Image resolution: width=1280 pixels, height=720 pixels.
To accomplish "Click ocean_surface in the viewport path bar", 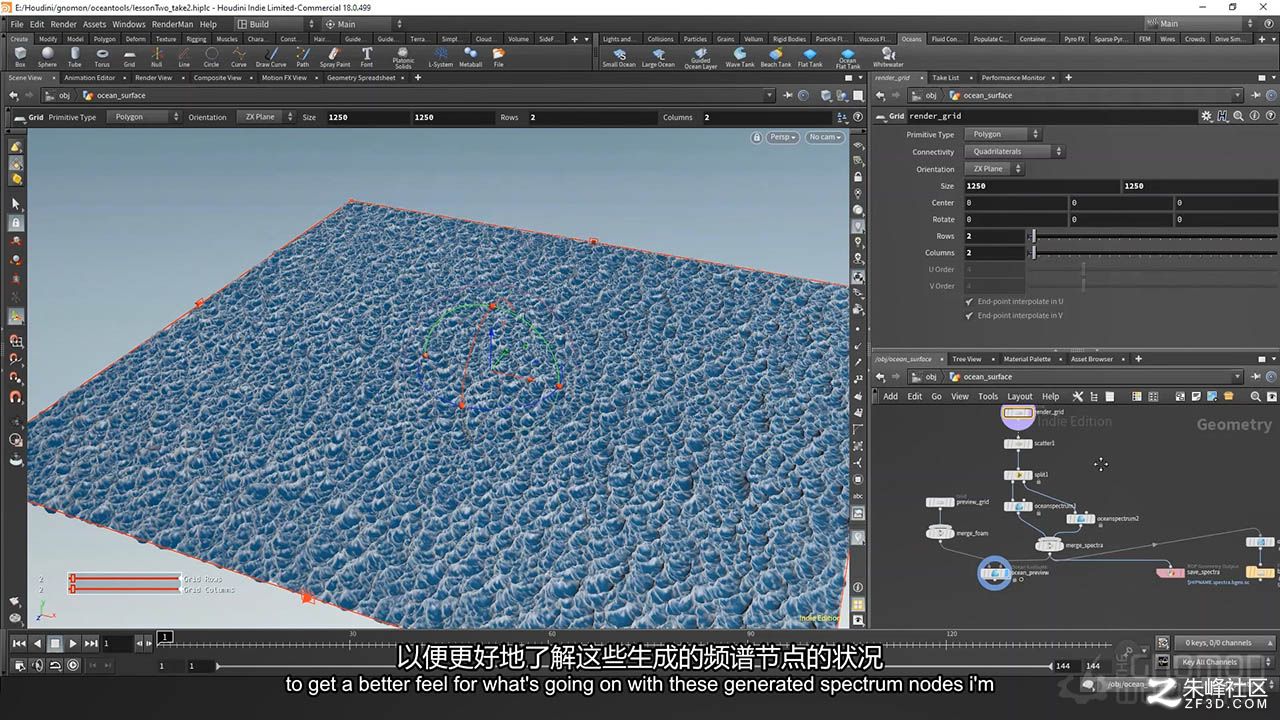I will pyautogui.click(x=121, y=96).
